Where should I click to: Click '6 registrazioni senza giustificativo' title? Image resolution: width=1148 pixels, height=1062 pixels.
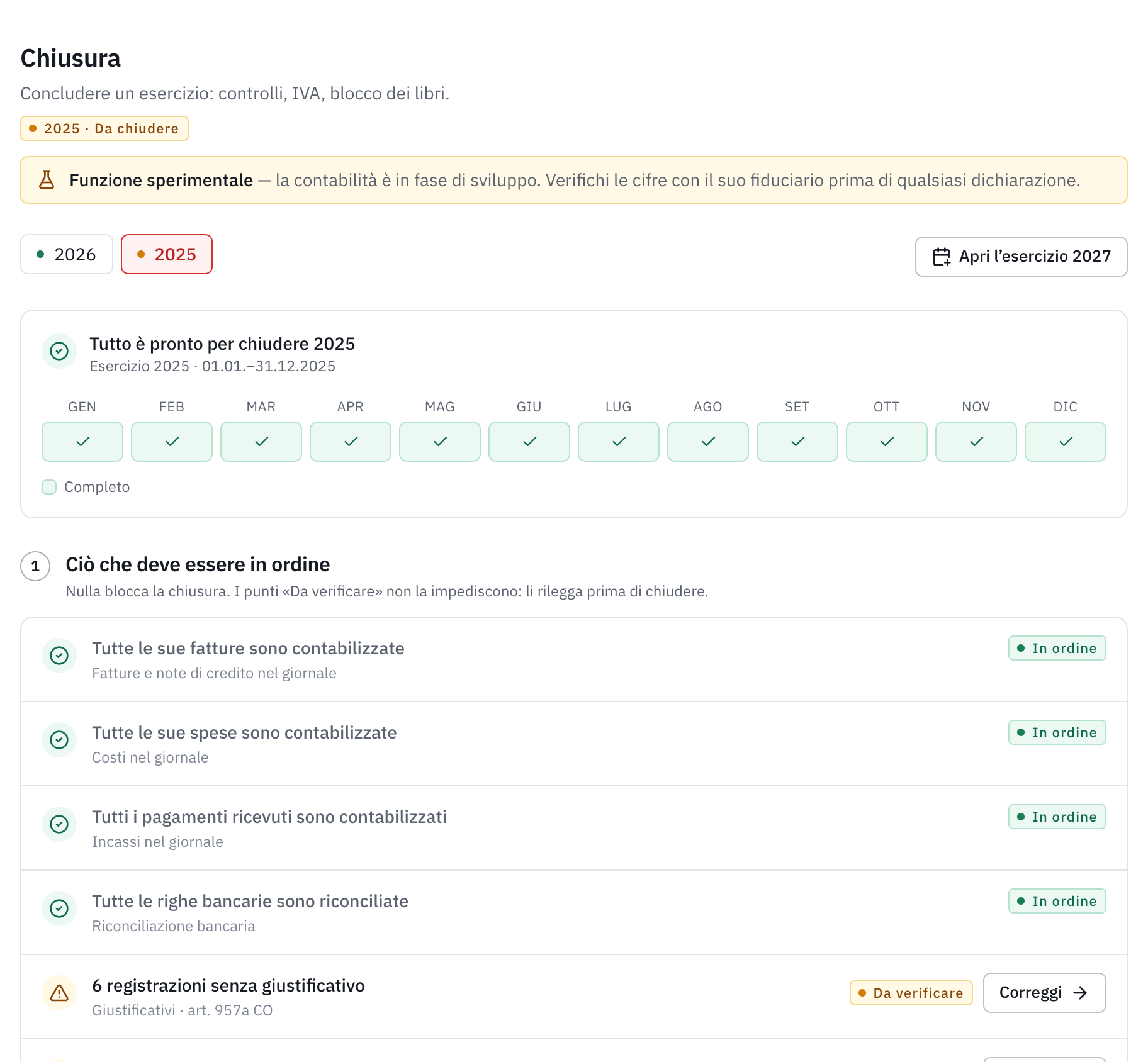228,985
